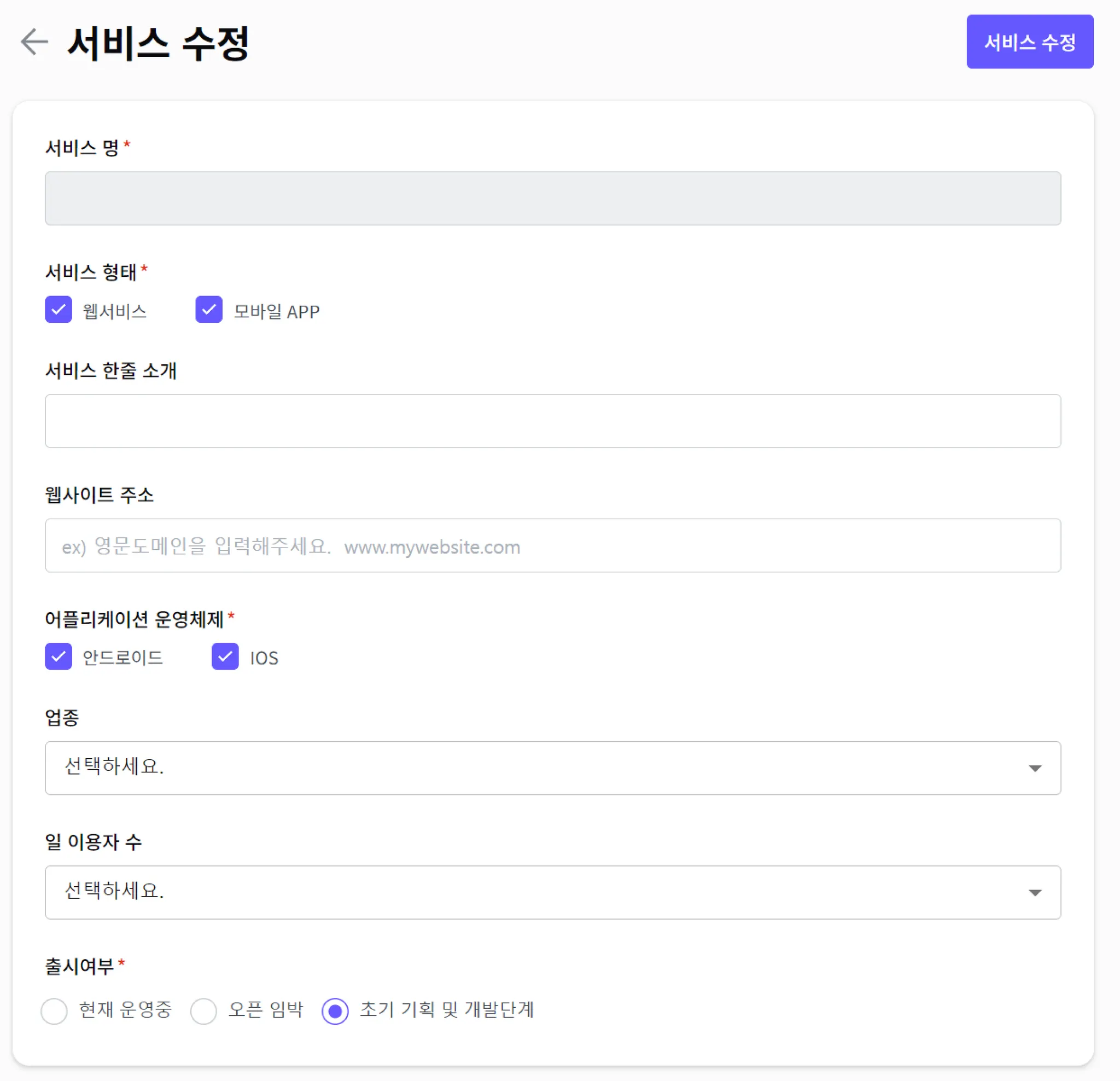Click the 오픈 임박 label text
The width and height of the screenshot is (1120, 1081).
(266, 1009)
